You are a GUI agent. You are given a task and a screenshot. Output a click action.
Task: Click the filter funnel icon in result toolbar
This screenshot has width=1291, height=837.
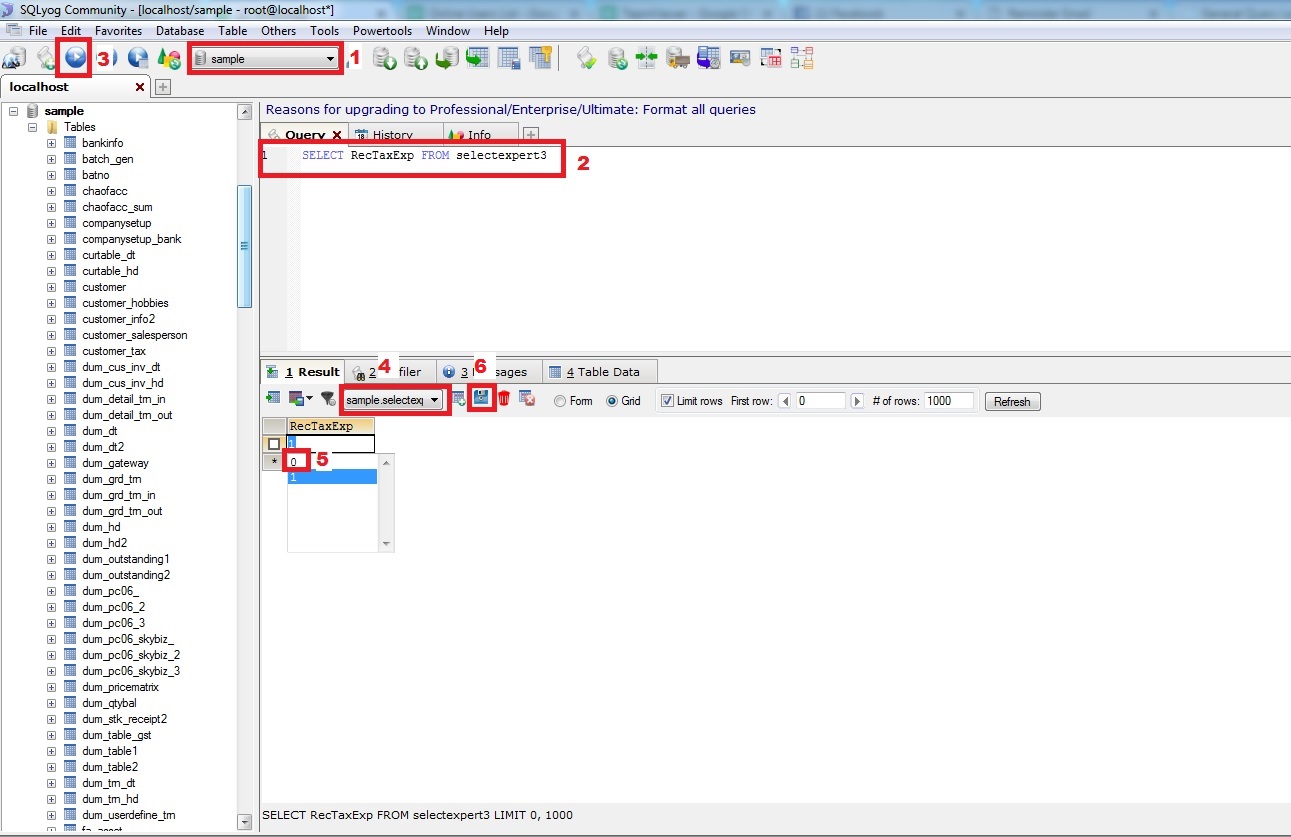click(x=328, y=399)
